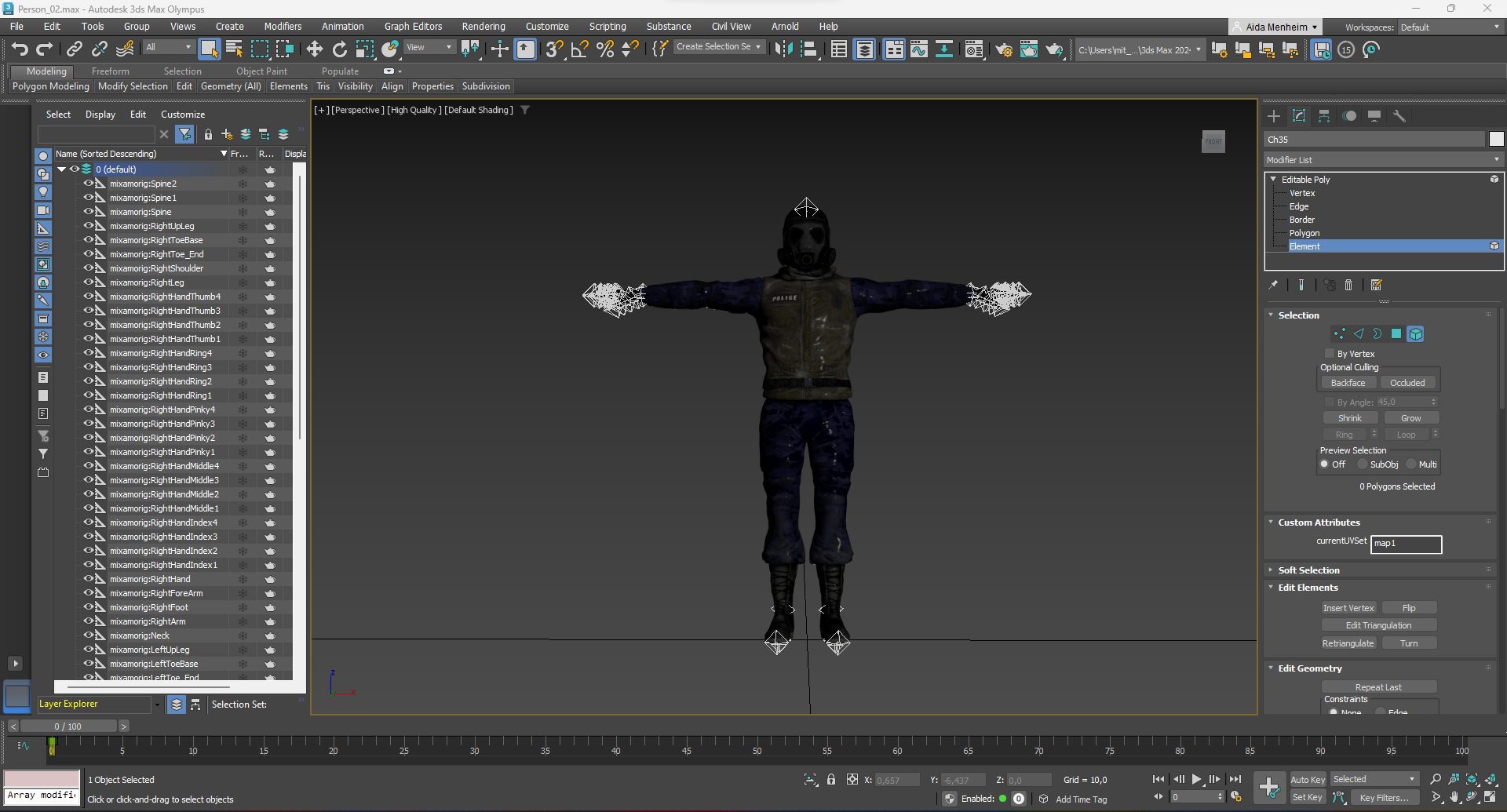The image size is (1507, 812).
Task: Open the Rendering menu
Action: pos(483,27)
